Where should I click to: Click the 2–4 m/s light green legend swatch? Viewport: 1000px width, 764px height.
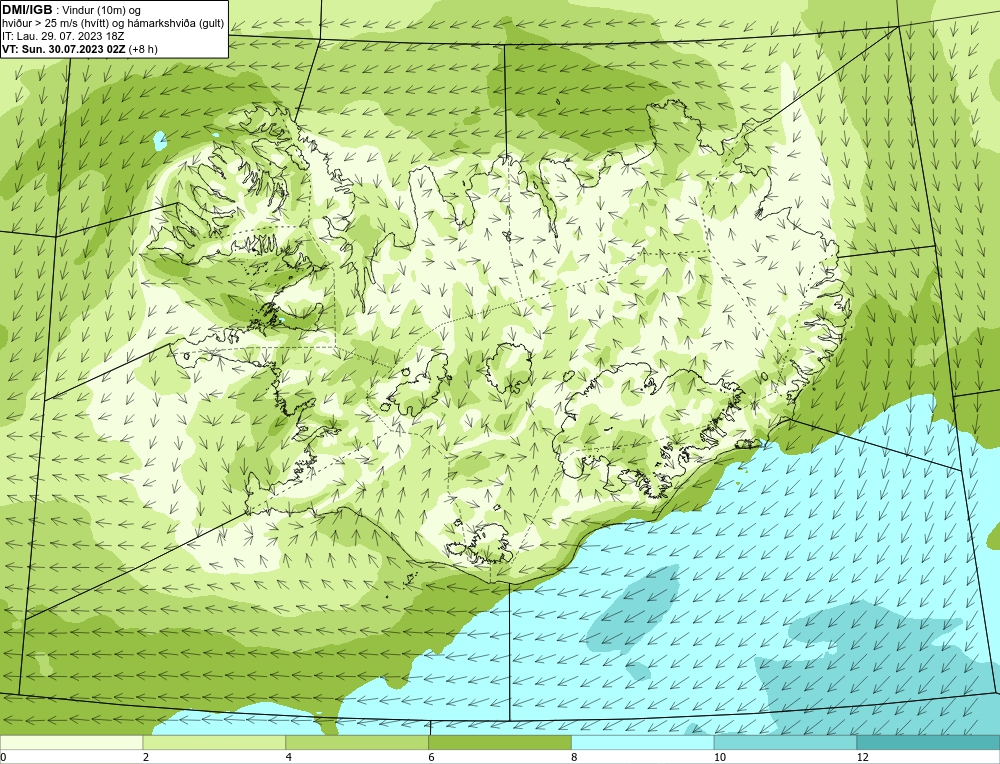click(x=214, y=742)
